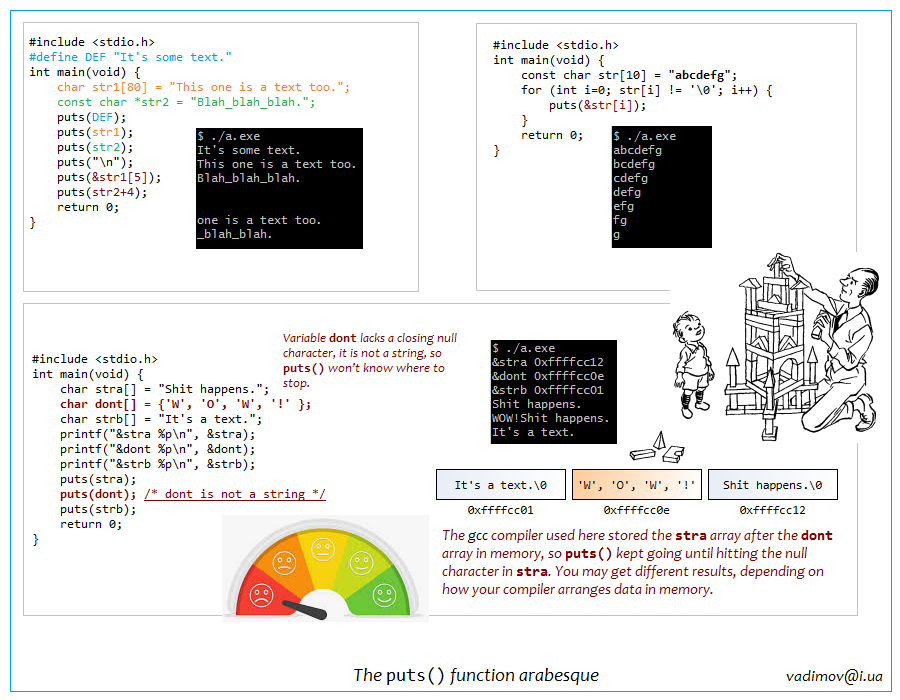Click the red "puts(dont);" statement
This screenshot has height=700, width=900.
tap(98, 495)
